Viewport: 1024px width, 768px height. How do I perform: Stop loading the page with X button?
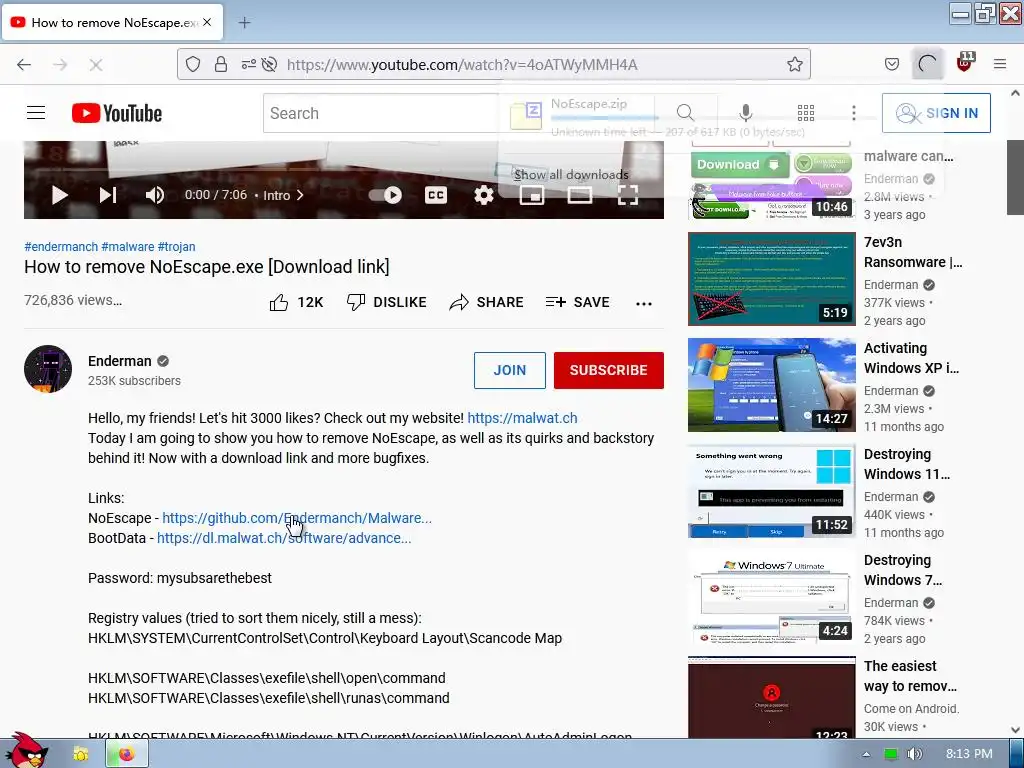click(95, 65)
